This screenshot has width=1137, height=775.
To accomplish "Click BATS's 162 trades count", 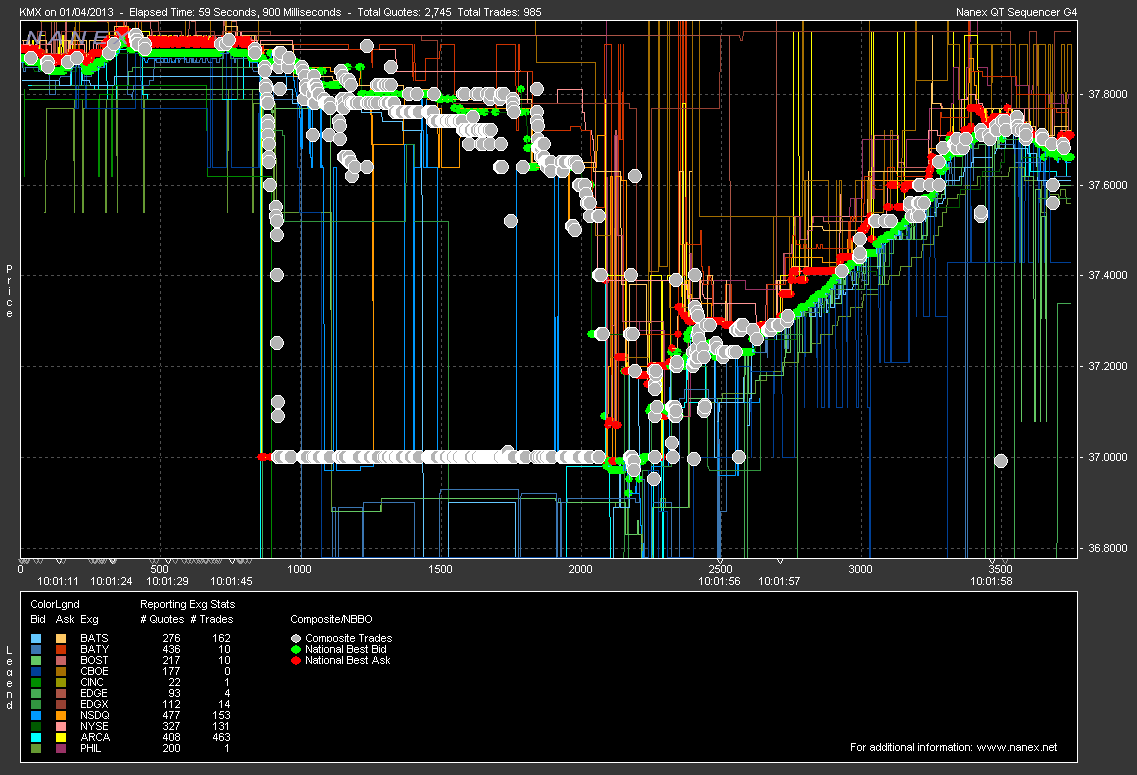I will coord(221,639).
